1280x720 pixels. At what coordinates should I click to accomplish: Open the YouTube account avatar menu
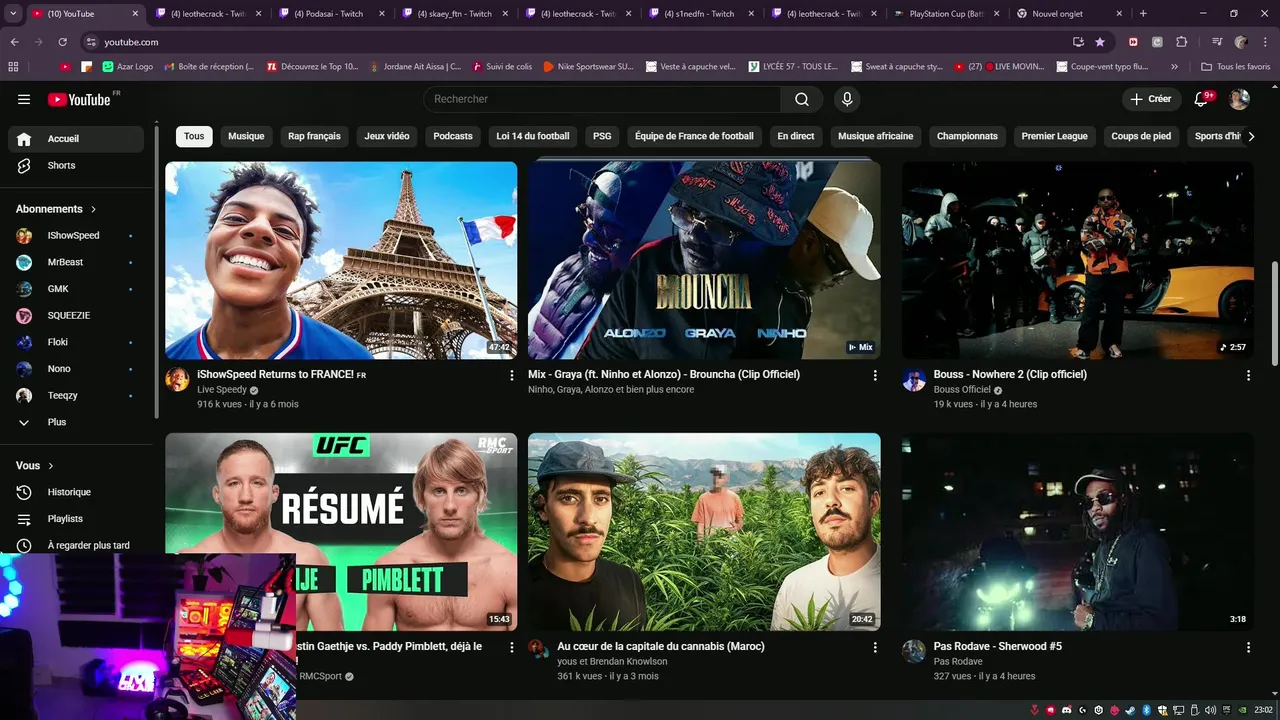pos(1239,99)
